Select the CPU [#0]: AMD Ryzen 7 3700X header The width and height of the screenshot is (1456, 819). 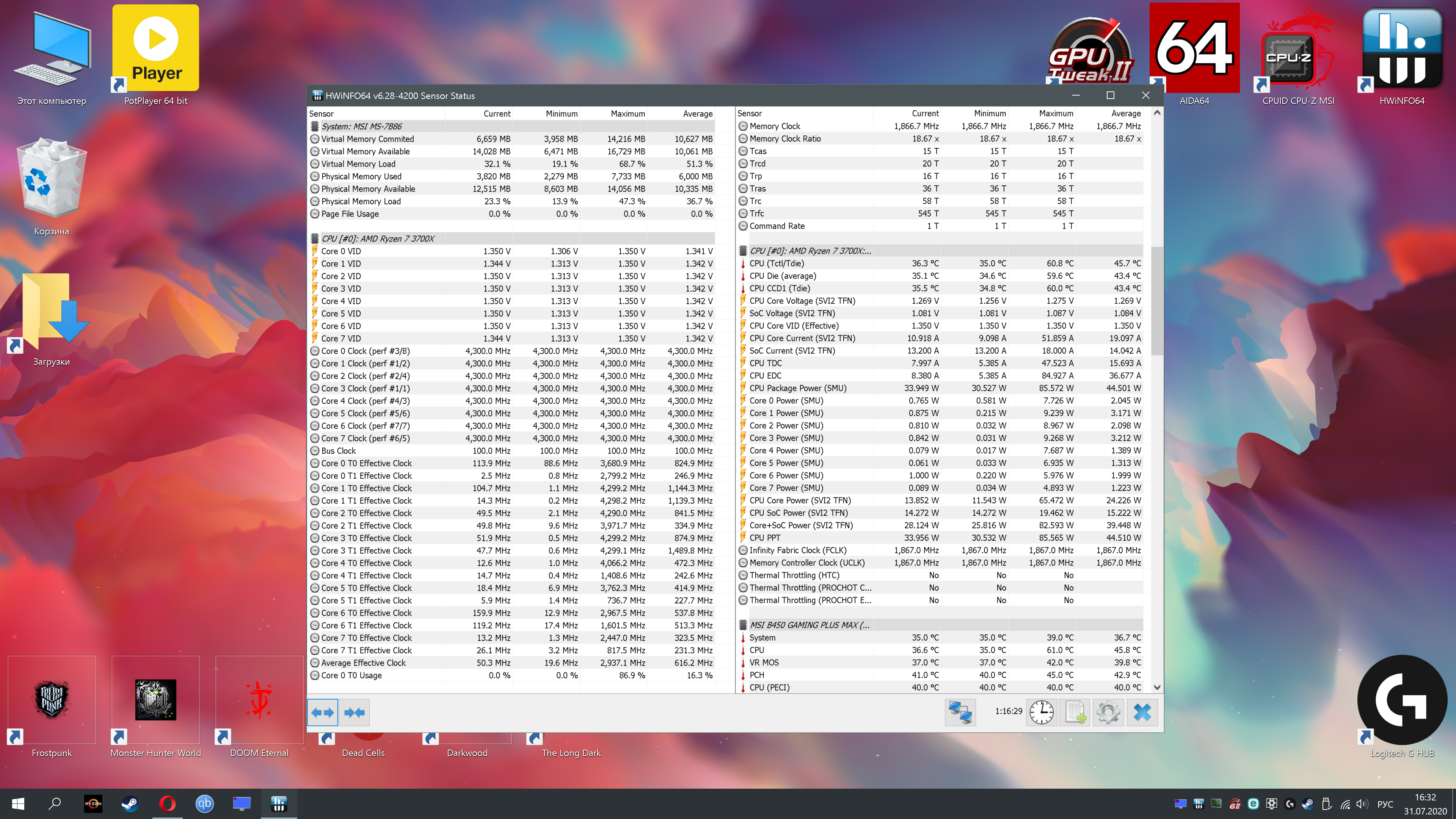[x=378, y=238]
